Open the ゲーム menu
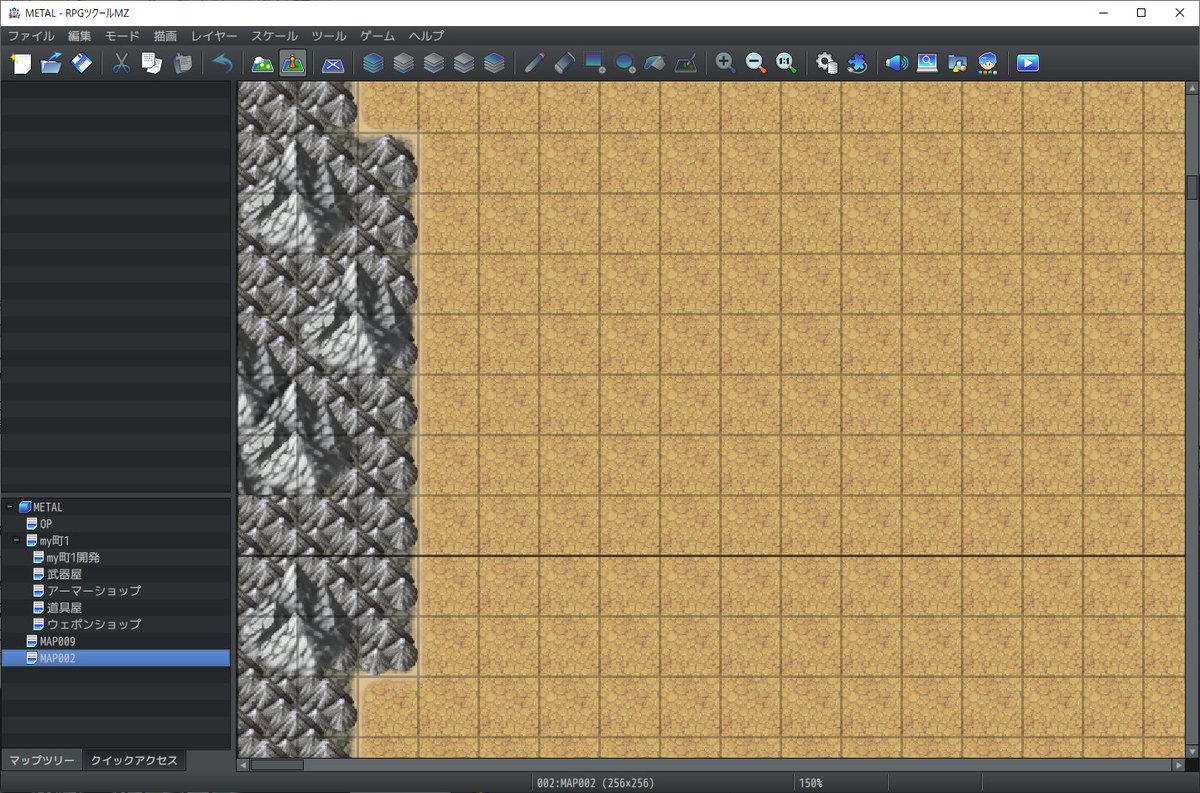 (378, 36)
